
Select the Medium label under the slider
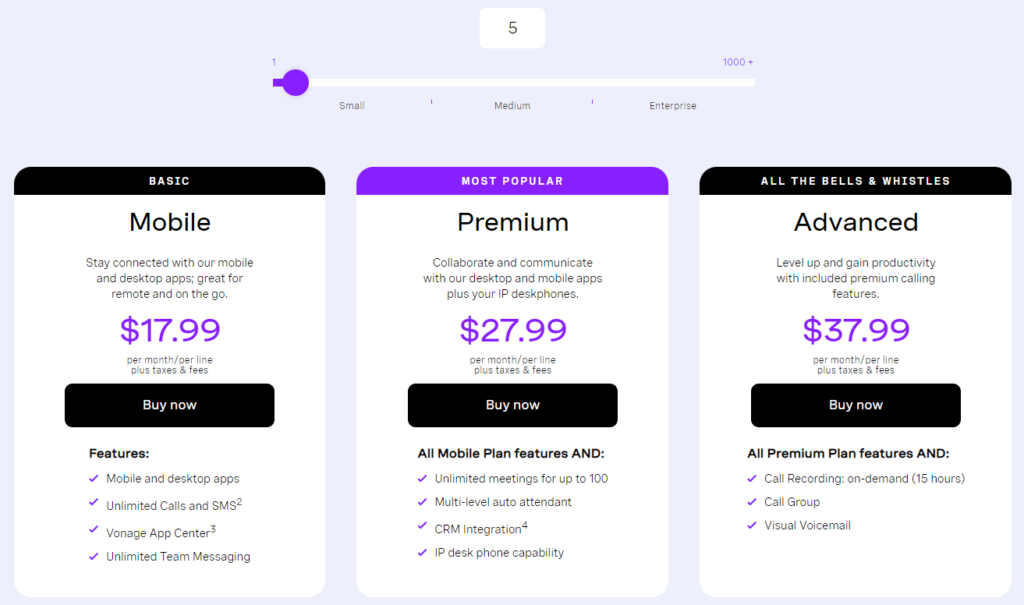pos(512,105)
